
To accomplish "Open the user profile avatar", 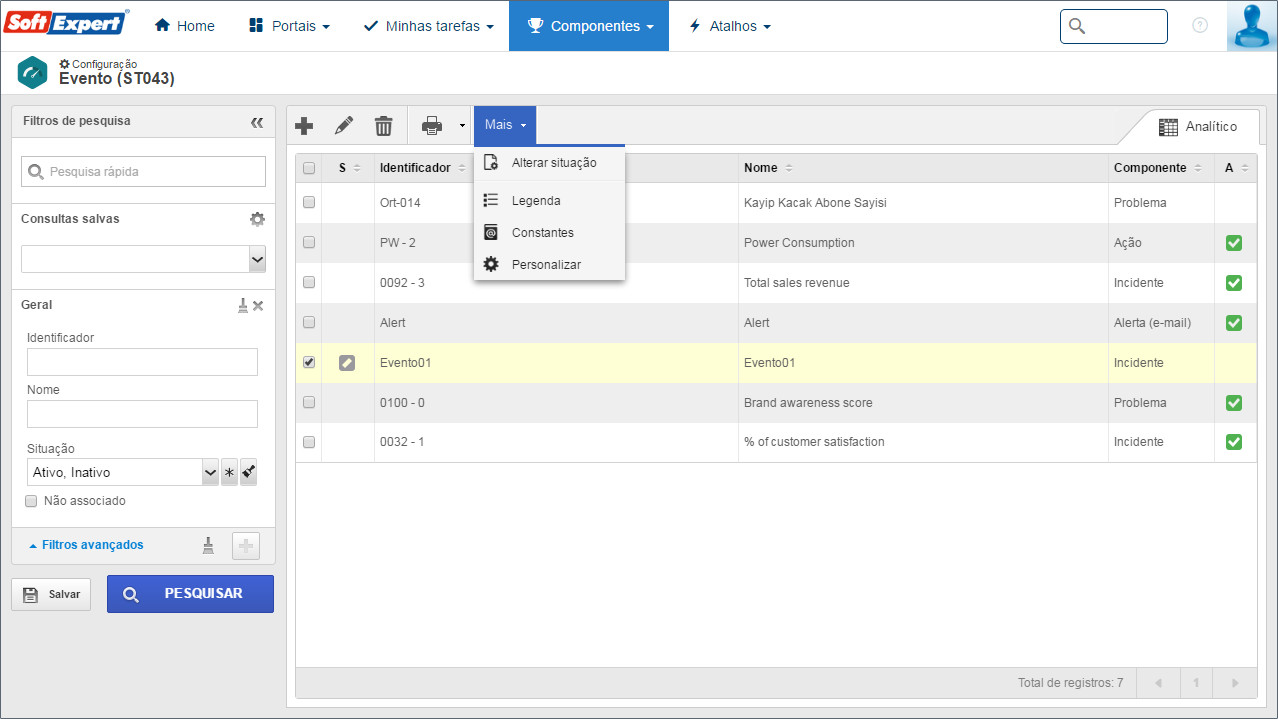I will (1252, 26).
